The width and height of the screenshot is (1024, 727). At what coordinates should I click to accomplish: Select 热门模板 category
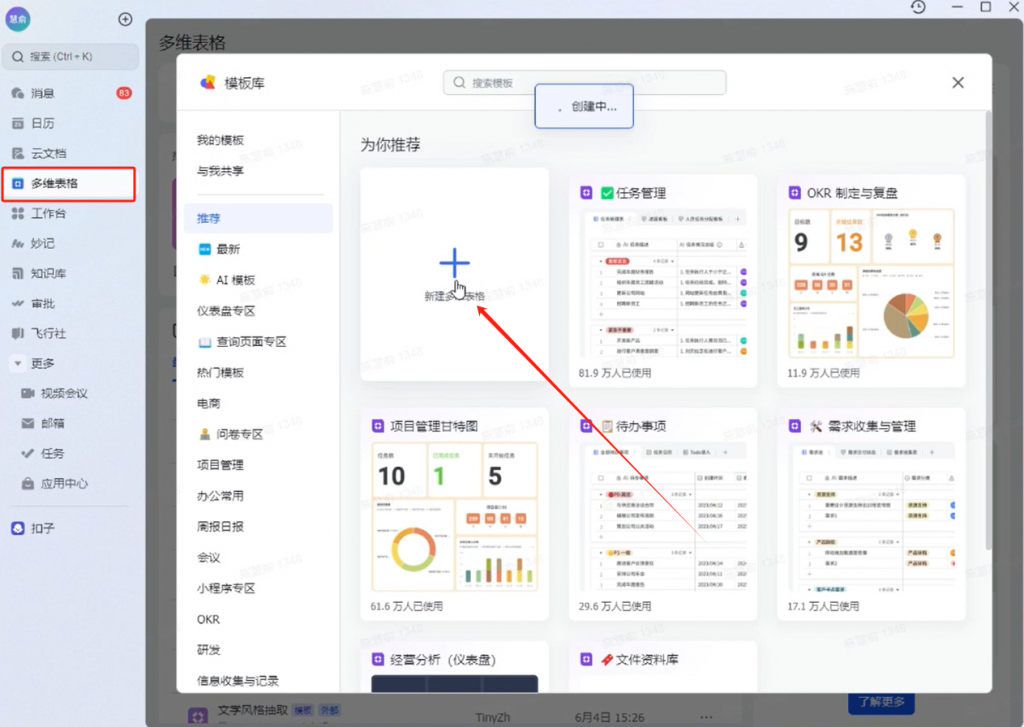point(220,373)
